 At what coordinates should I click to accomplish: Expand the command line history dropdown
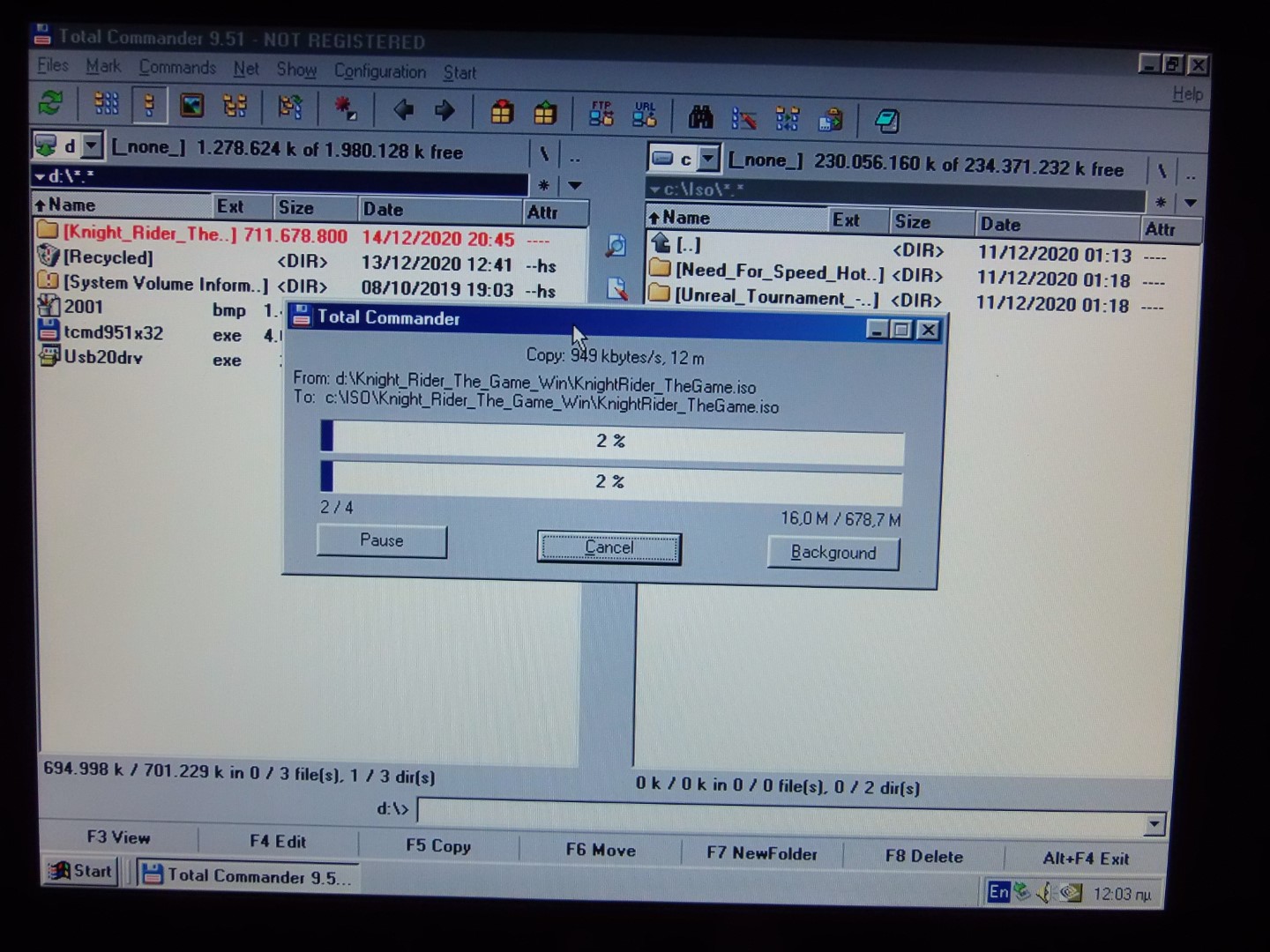[x=1154, y=825]
